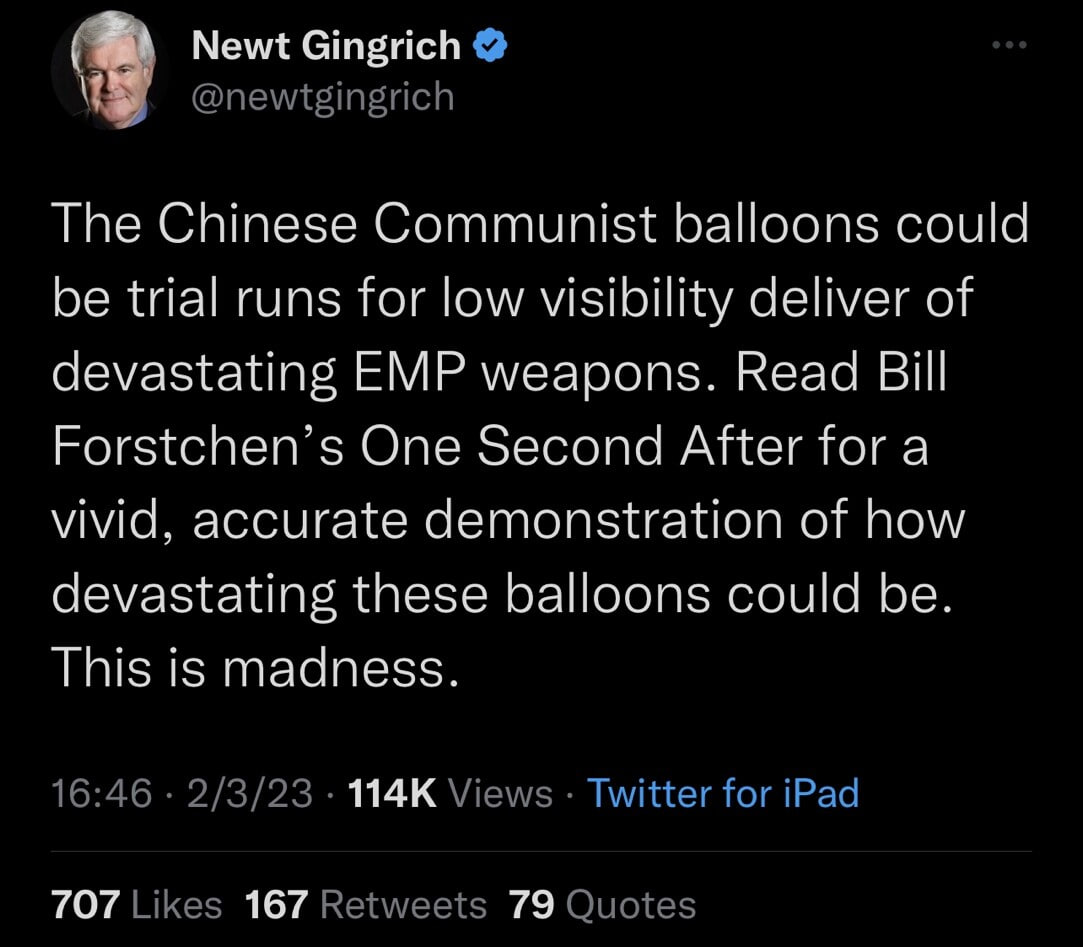Click the Newt Gingrich display name
Viewport: 1083px width, 947px height.
tap(326, 46)
